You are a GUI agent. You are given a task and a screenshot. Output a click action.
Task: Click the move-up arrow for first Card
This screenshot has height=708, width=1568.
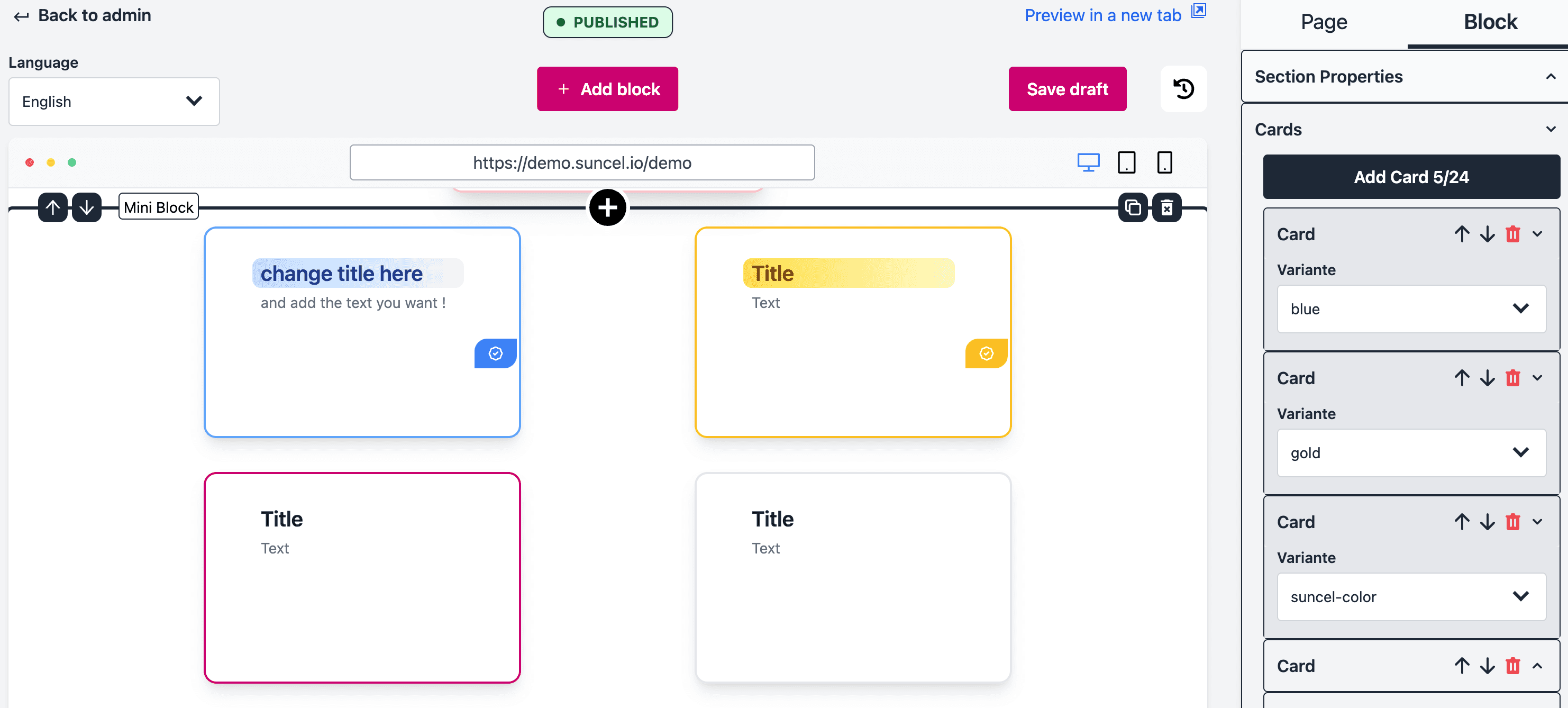click(x=1461, y=233)
